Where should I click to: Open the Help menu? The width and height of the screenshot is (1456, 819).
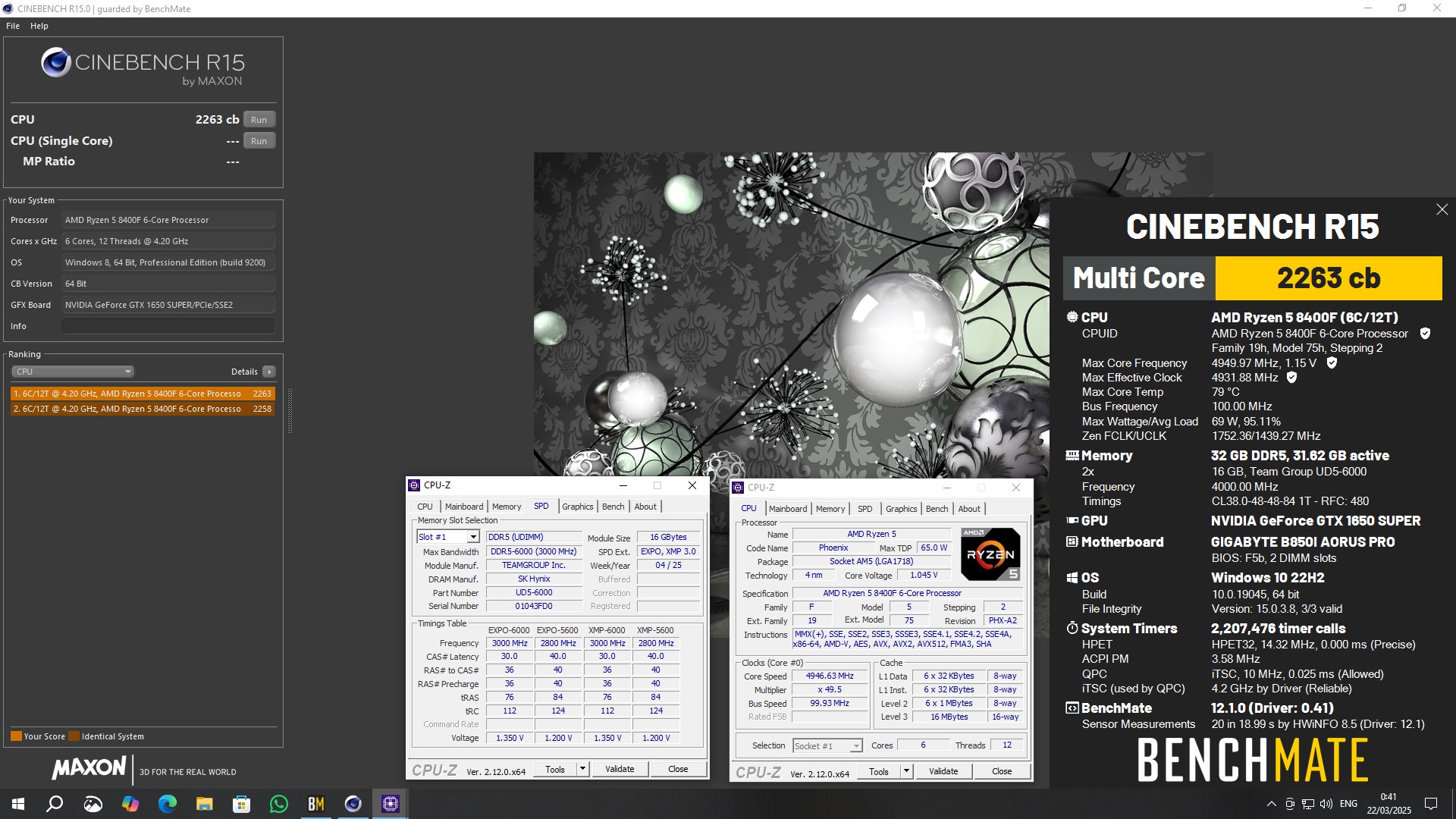click(x=39, y=26)
